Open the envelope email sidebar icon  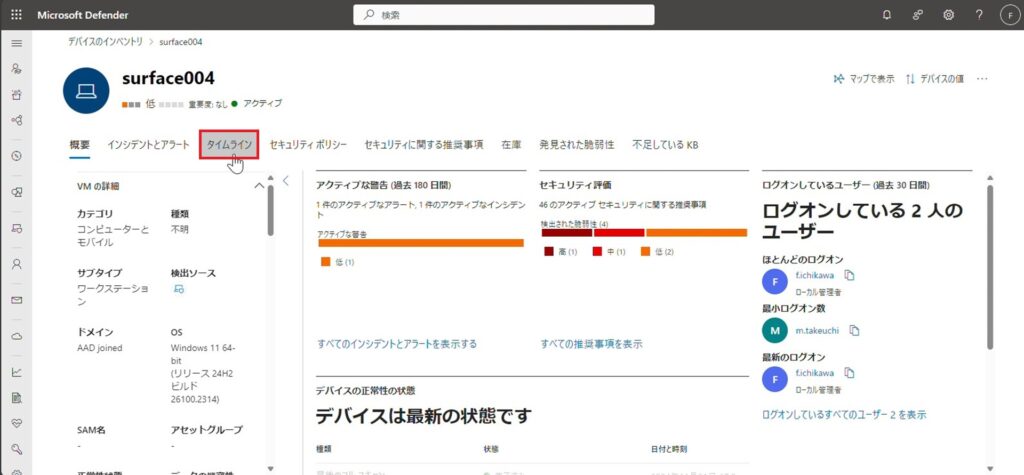pos(17,301)
